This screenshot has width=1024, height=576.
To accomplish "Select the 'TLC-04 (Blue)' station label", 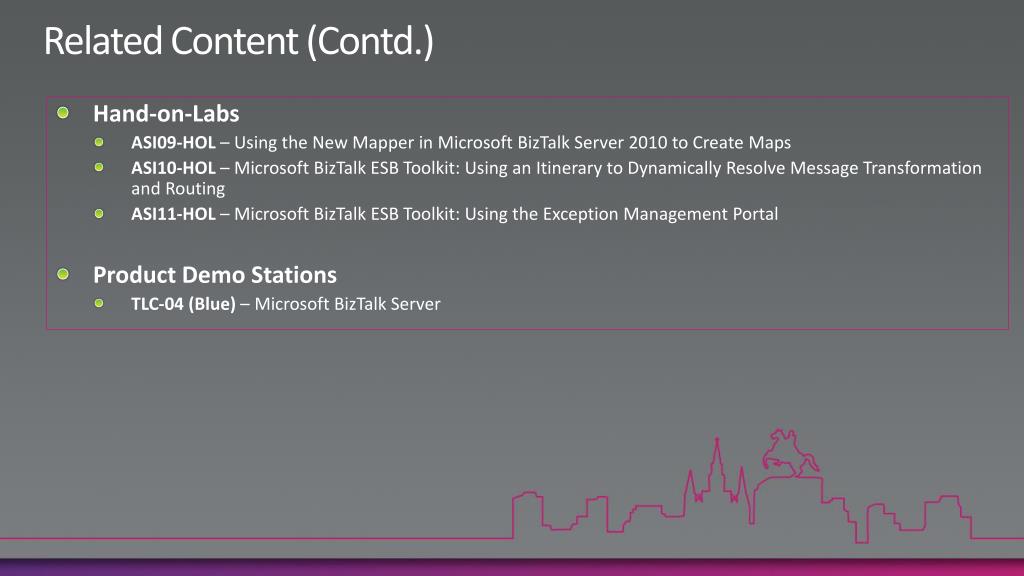I will [183, 304].
